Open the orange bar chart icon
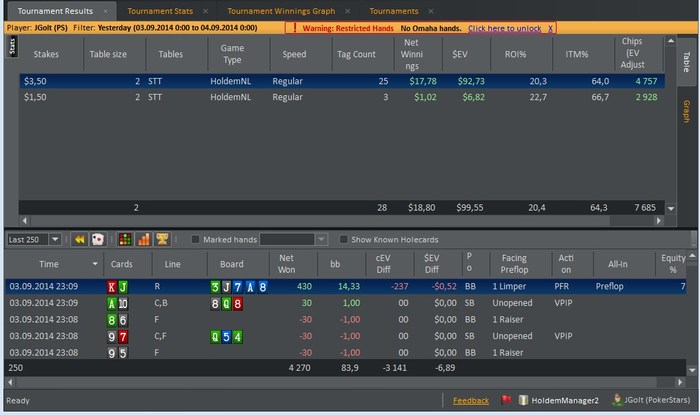 click(143, 240)
